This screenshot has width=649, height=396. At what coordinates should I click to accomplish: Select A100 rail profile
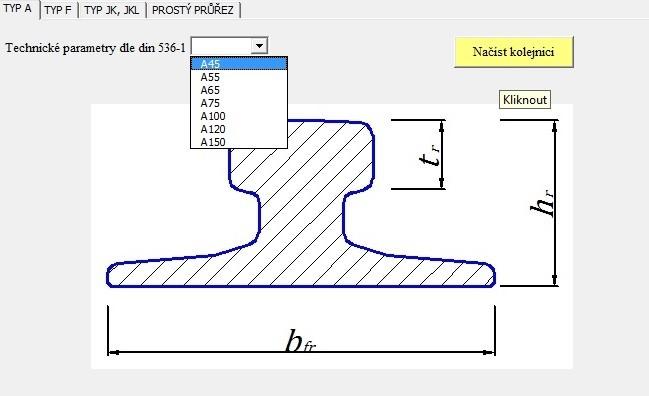239,116
